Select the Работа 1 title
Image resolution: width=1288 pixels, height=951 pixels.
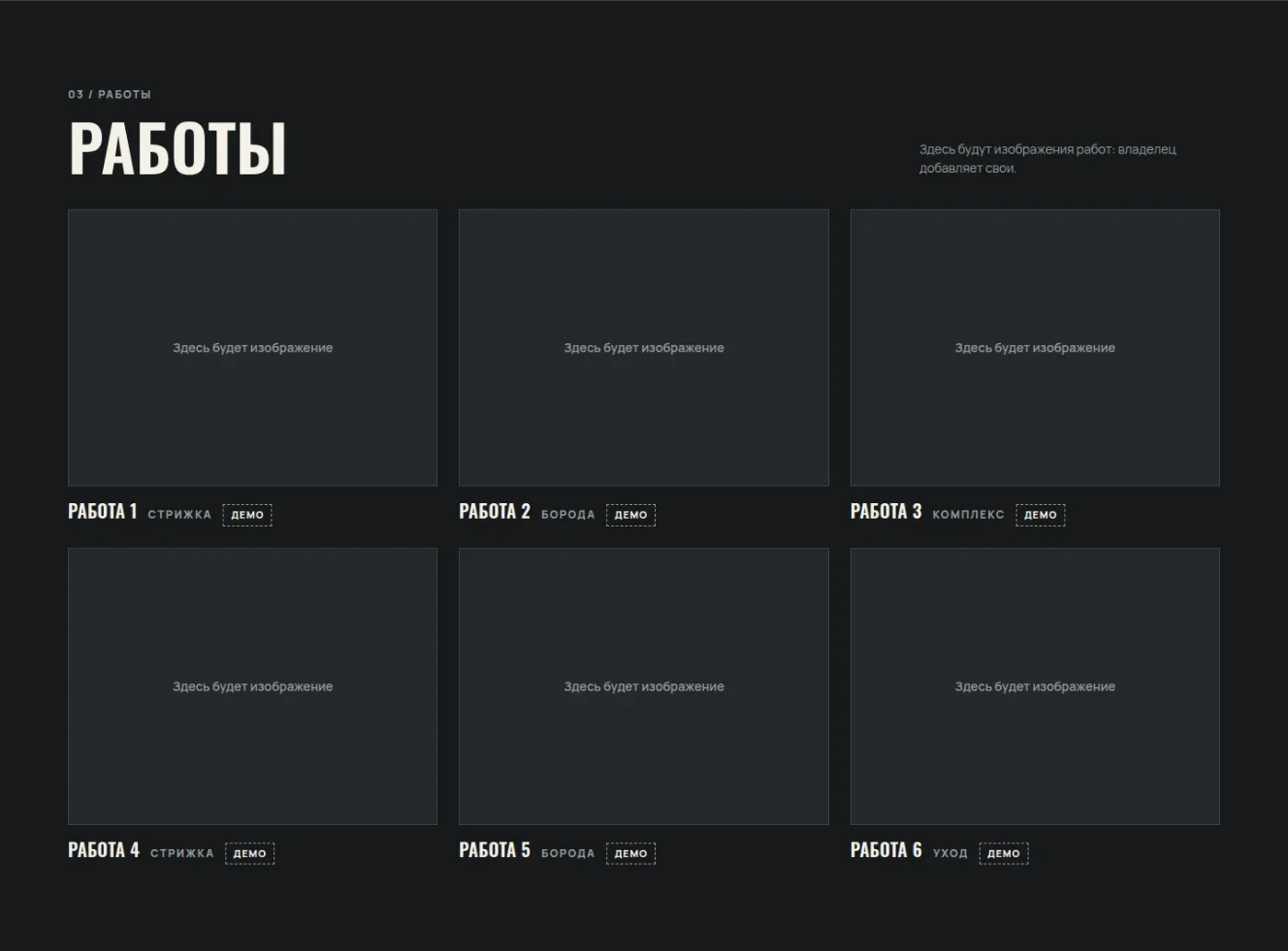click(x=102, y=511)
